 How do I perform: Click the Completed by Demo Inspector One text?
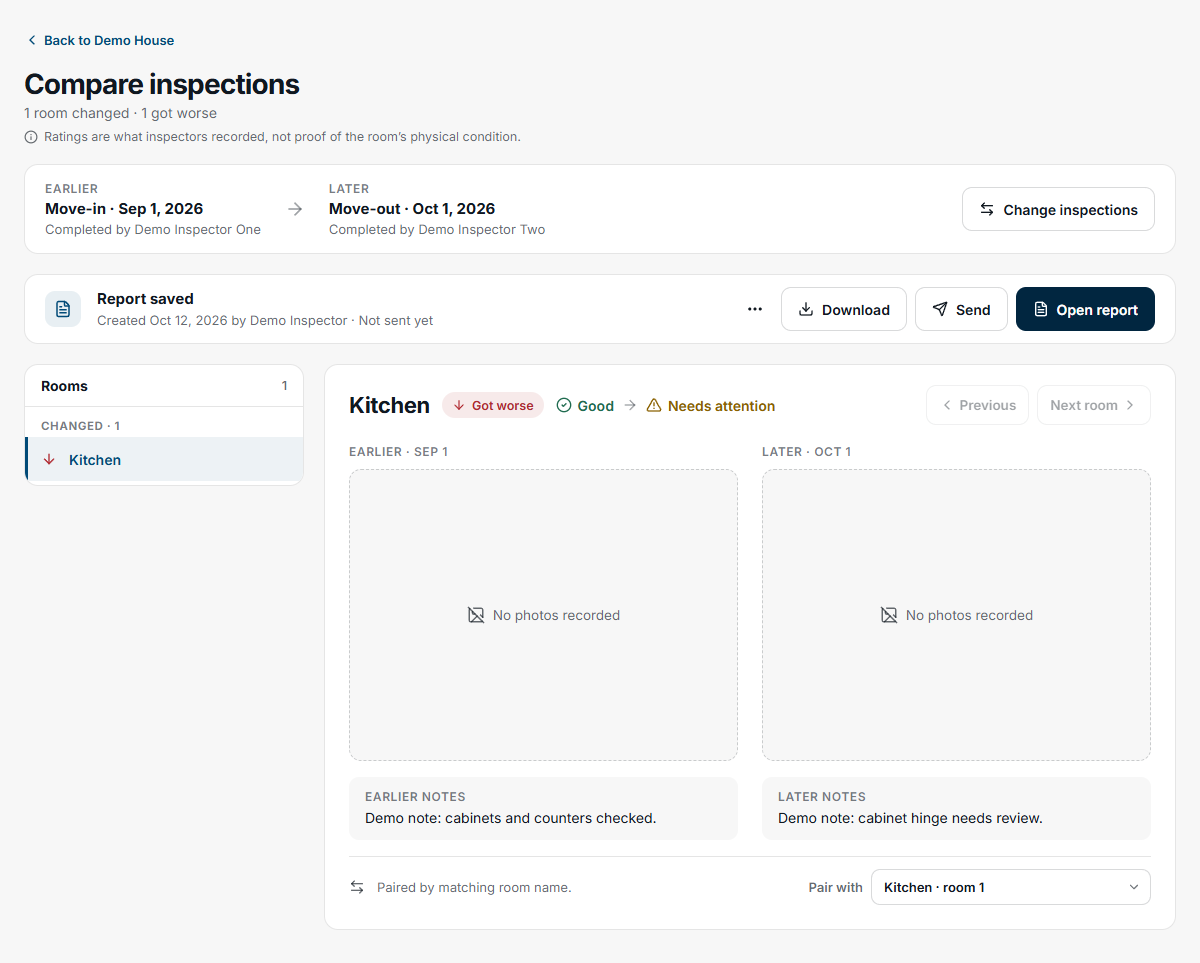(x=153, y=230)
